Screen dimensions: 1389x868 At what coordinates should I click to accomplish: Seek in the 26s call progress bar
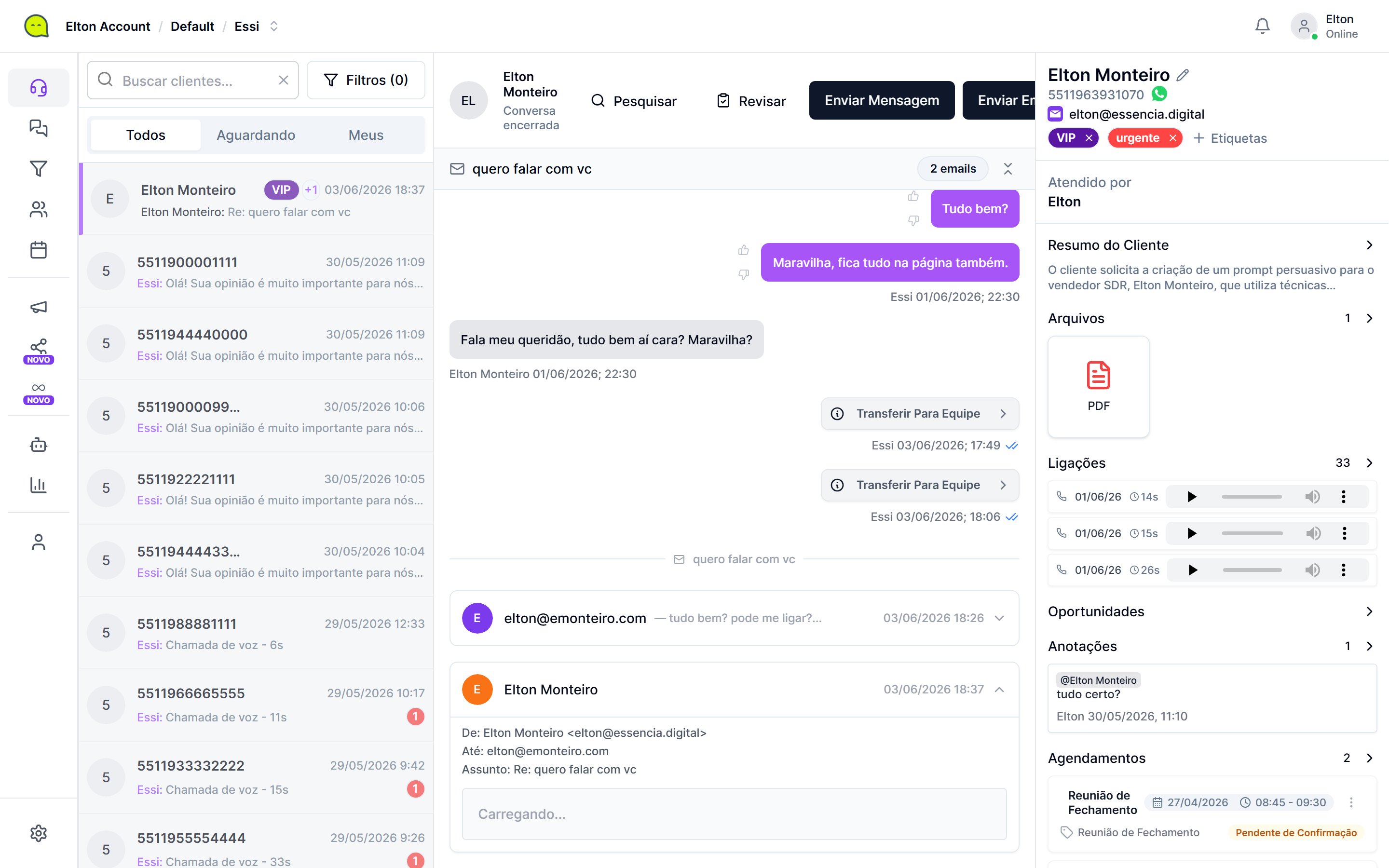[1252, 570]
